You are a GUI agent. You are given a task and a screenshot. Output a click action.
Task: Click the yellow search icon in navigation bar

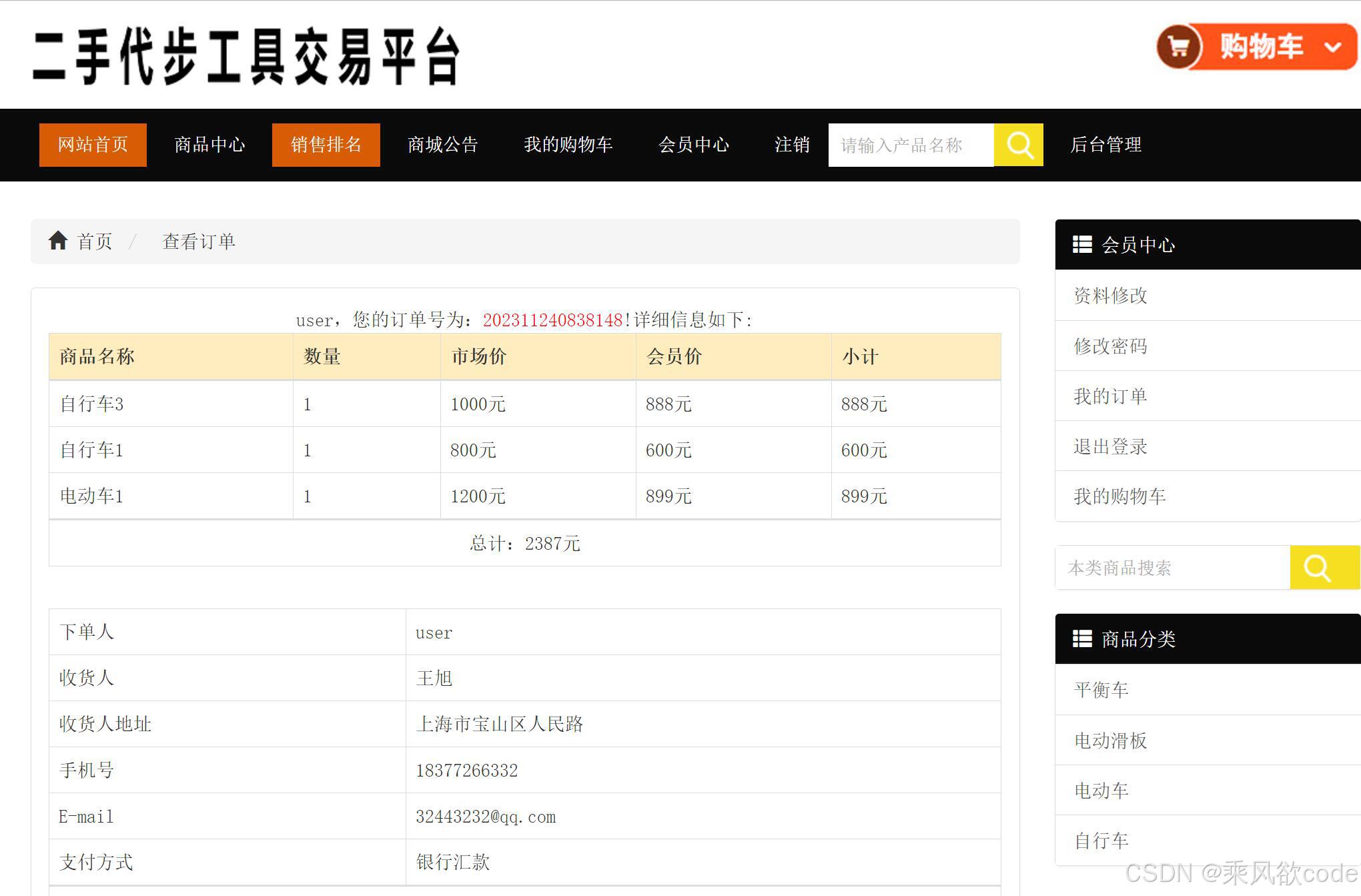[1019, 145]
